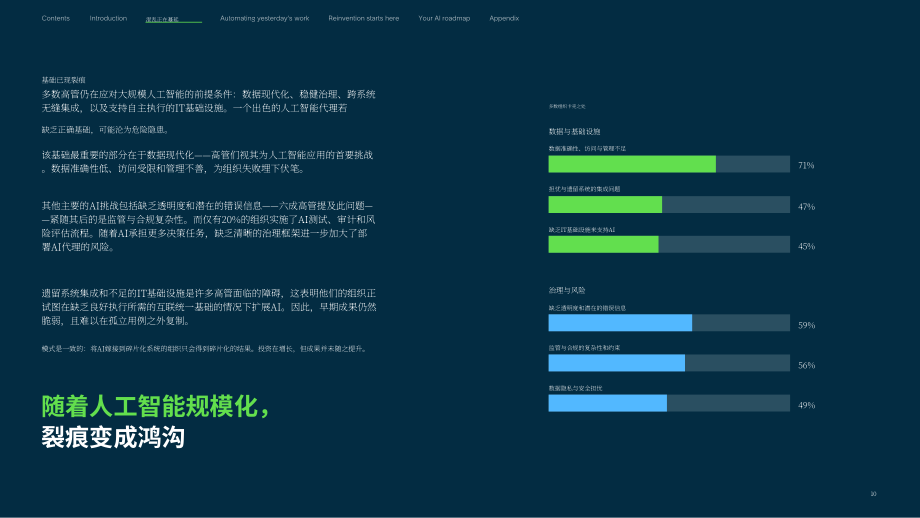Select the 56% value label
The width and height of the screenshot is (920, 518).
pyautogui.click(x=806, y=365)
